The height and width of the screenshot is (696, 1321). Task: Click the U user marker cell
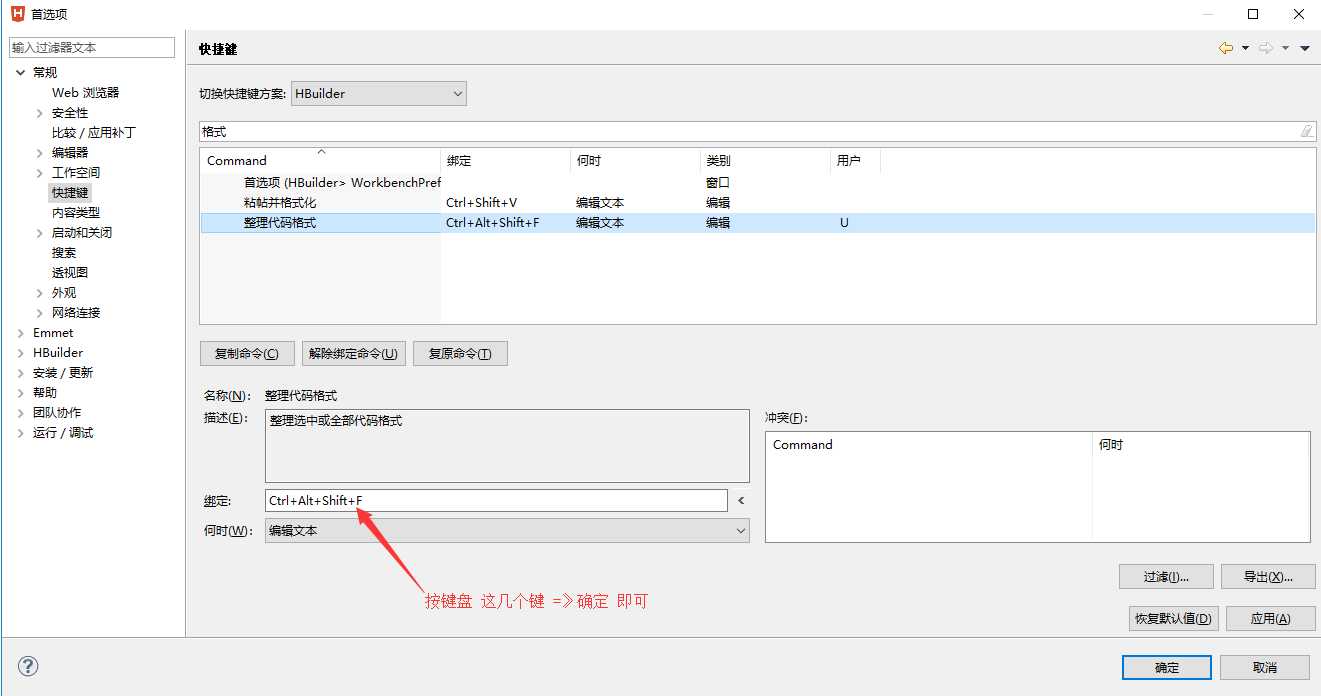pyautogui.click(x=844, y=222)
